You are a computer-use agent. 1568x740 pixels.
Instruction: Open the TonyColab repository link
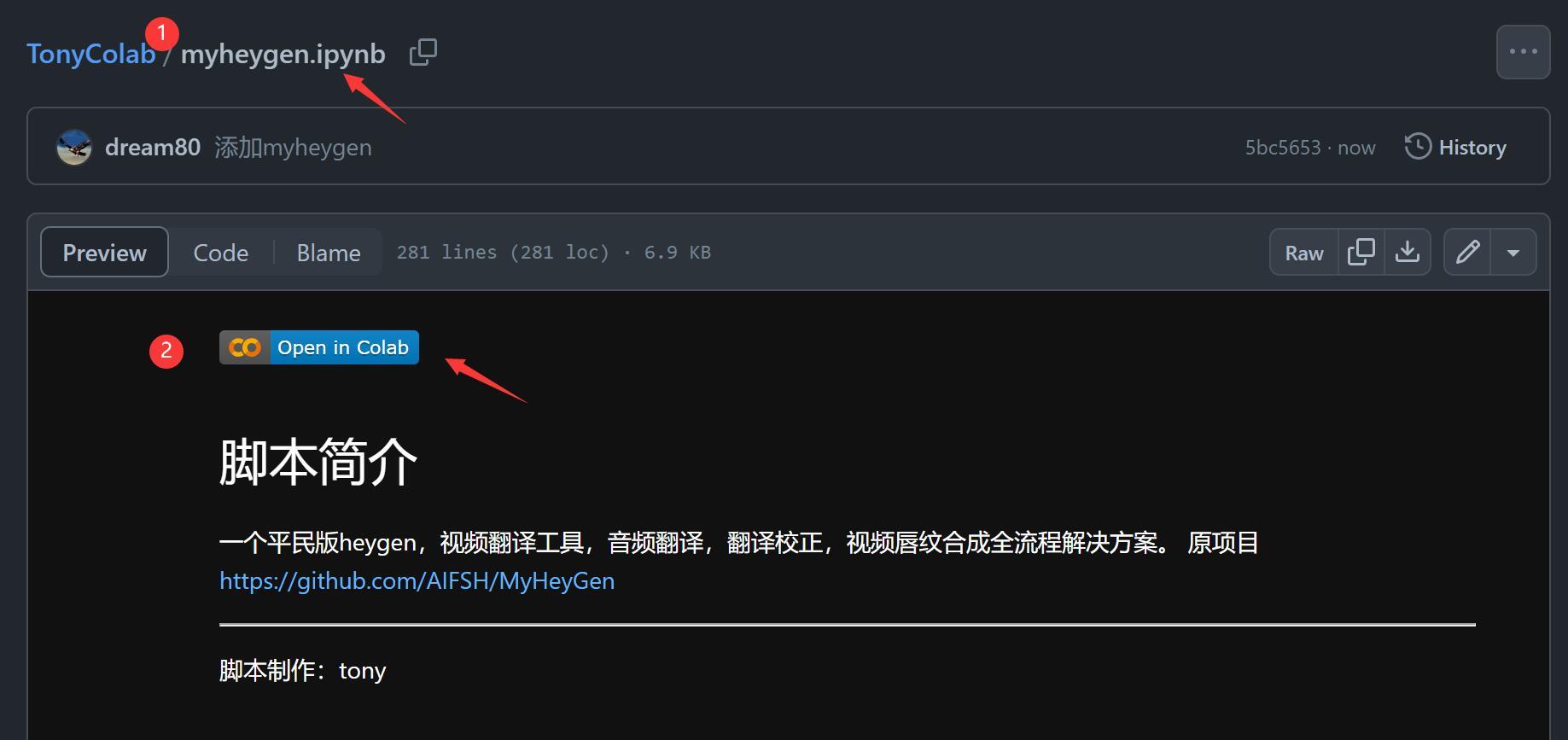click(x=90, y=54)
